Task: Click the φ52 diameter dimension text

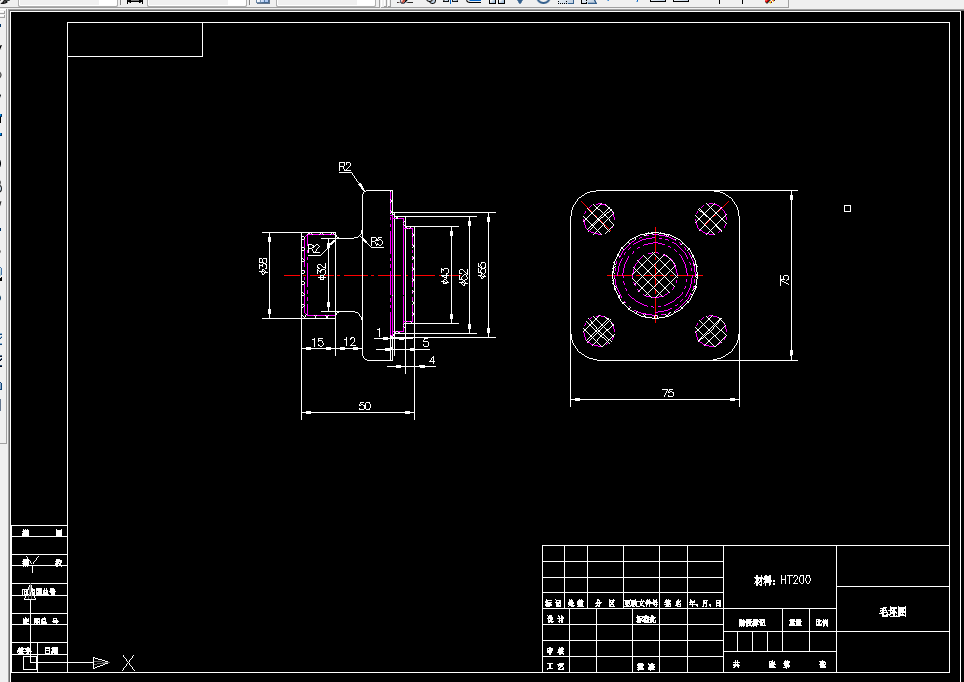Action: click(464, 277)
